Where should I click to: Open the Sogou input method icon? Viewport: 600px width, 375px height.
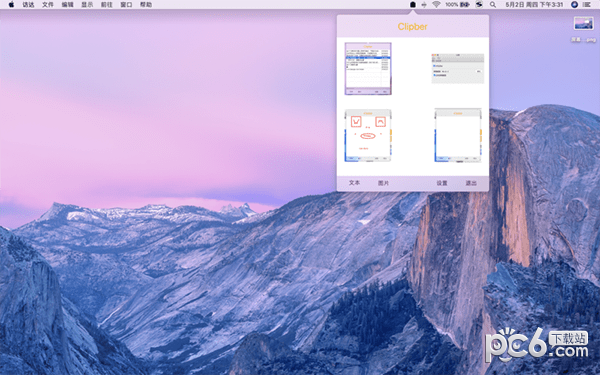[x=479, y=5]
